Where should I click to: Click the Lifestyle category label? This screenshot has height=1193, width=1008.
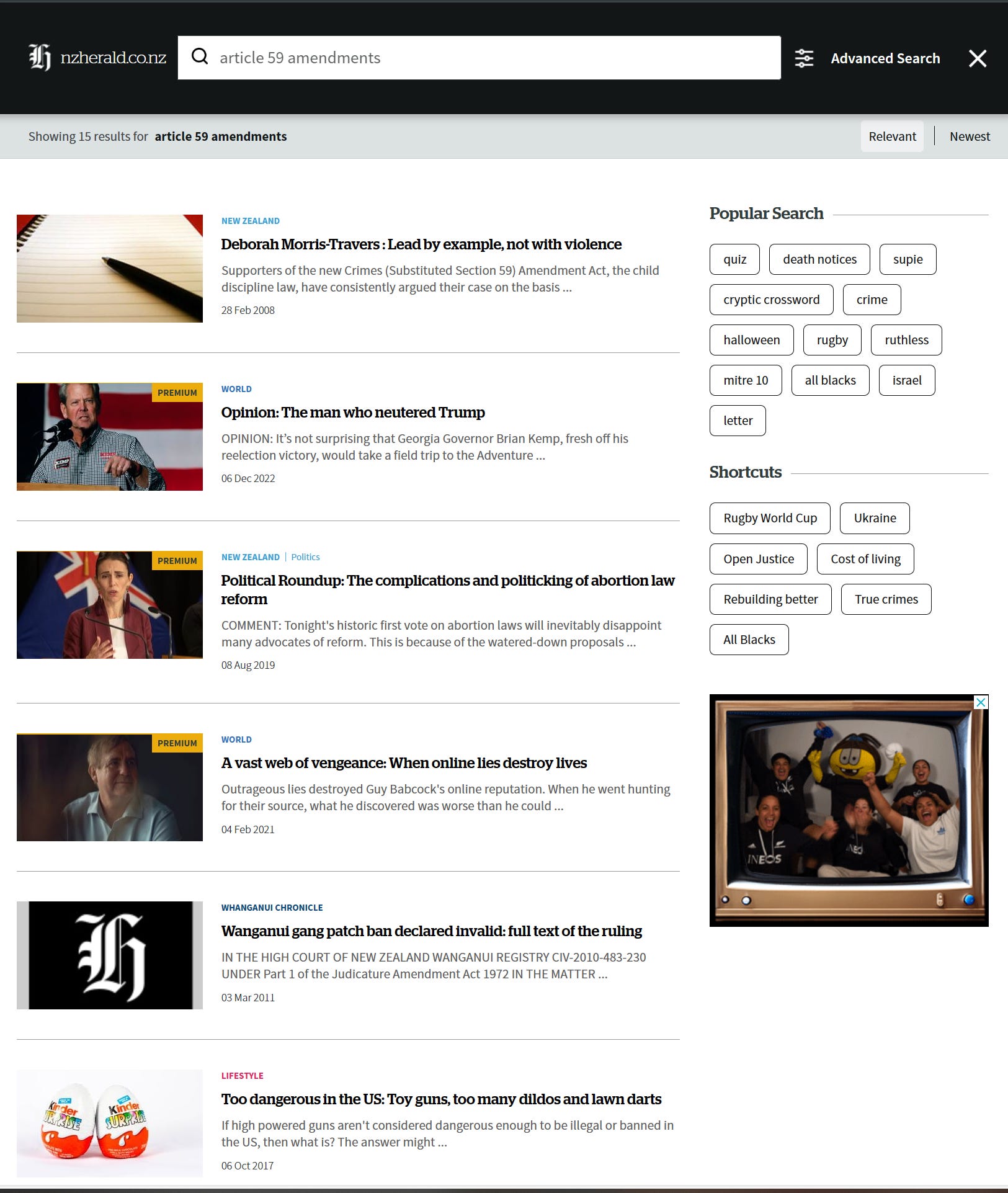click(x=242, y=1076)
